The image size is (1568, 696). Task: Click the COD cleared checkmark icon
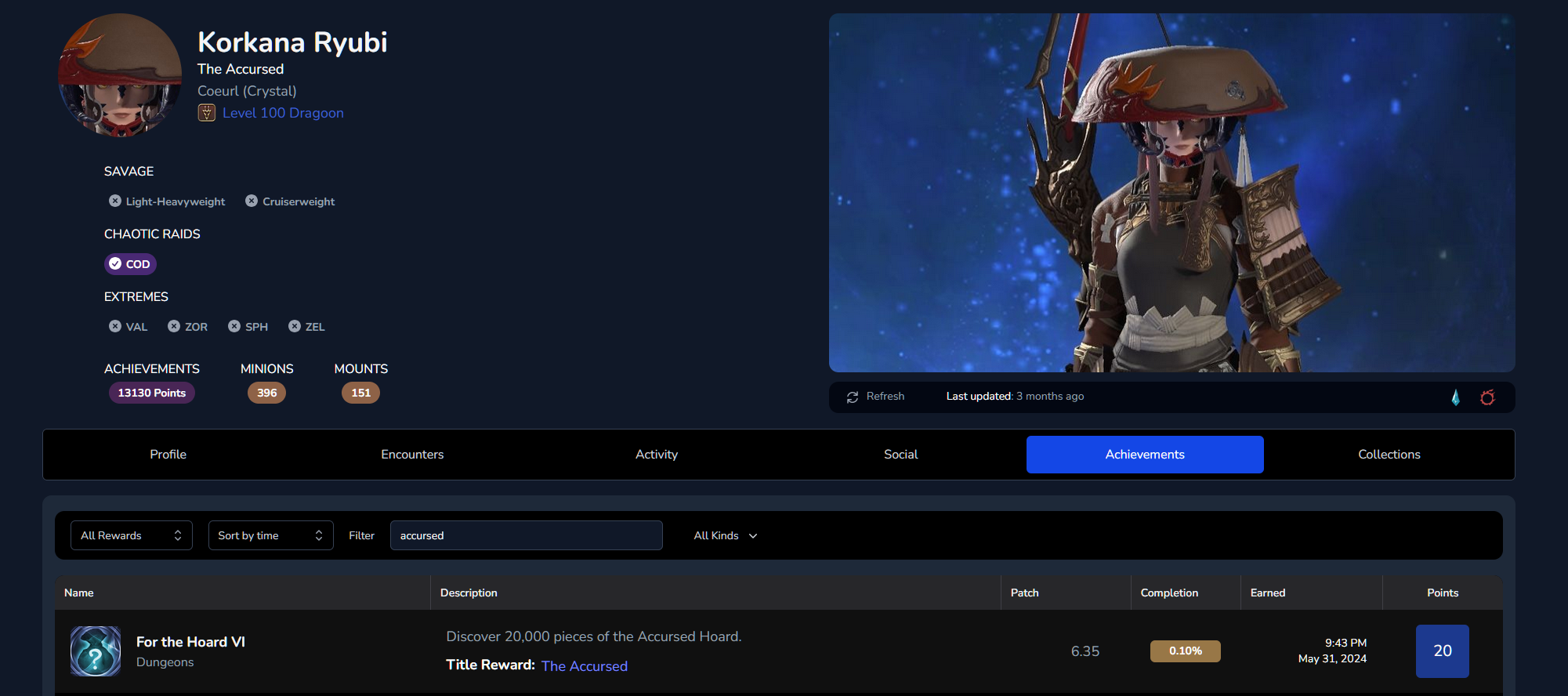115,264
